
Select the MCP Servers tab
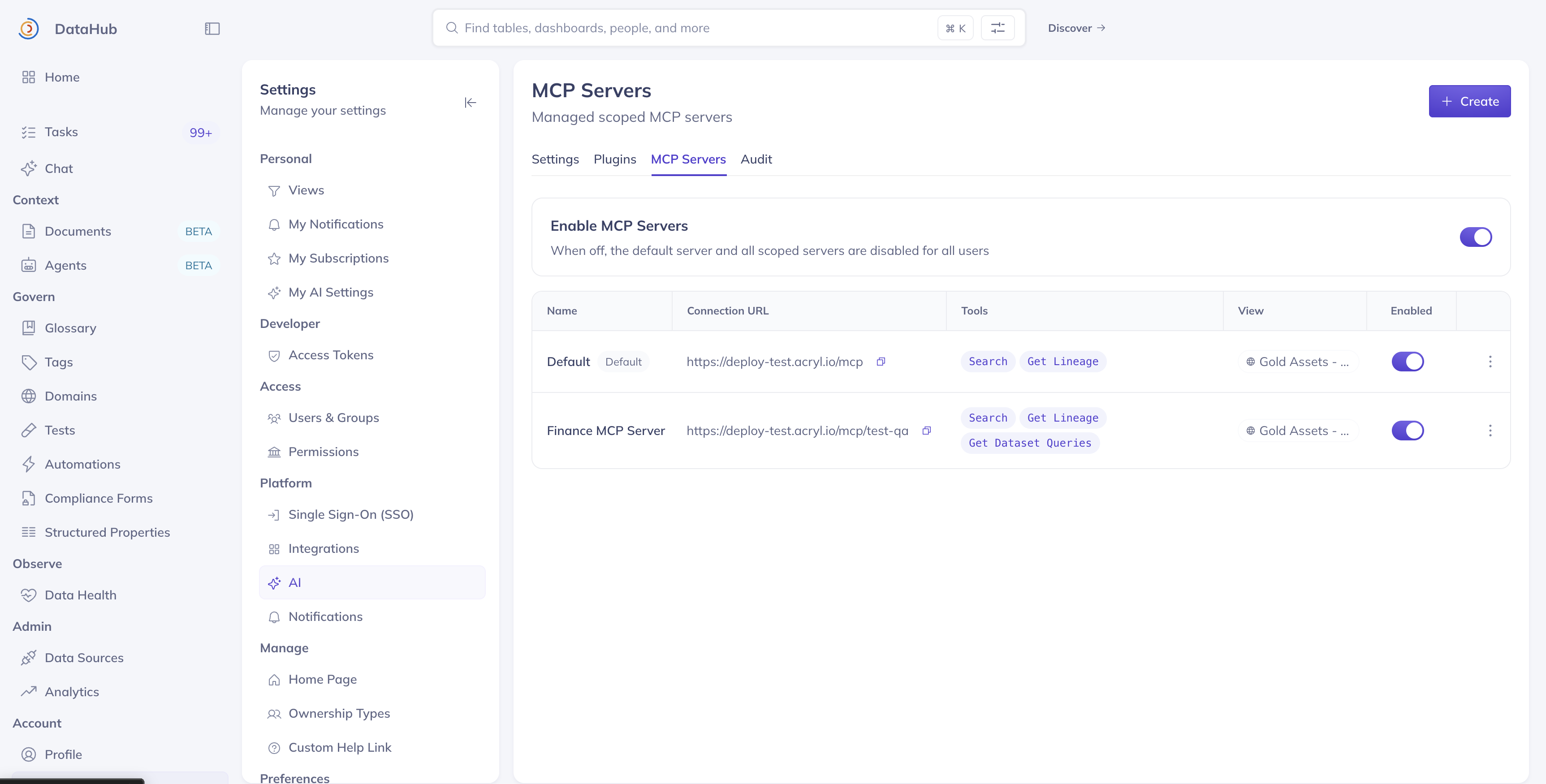coord(688,159)
